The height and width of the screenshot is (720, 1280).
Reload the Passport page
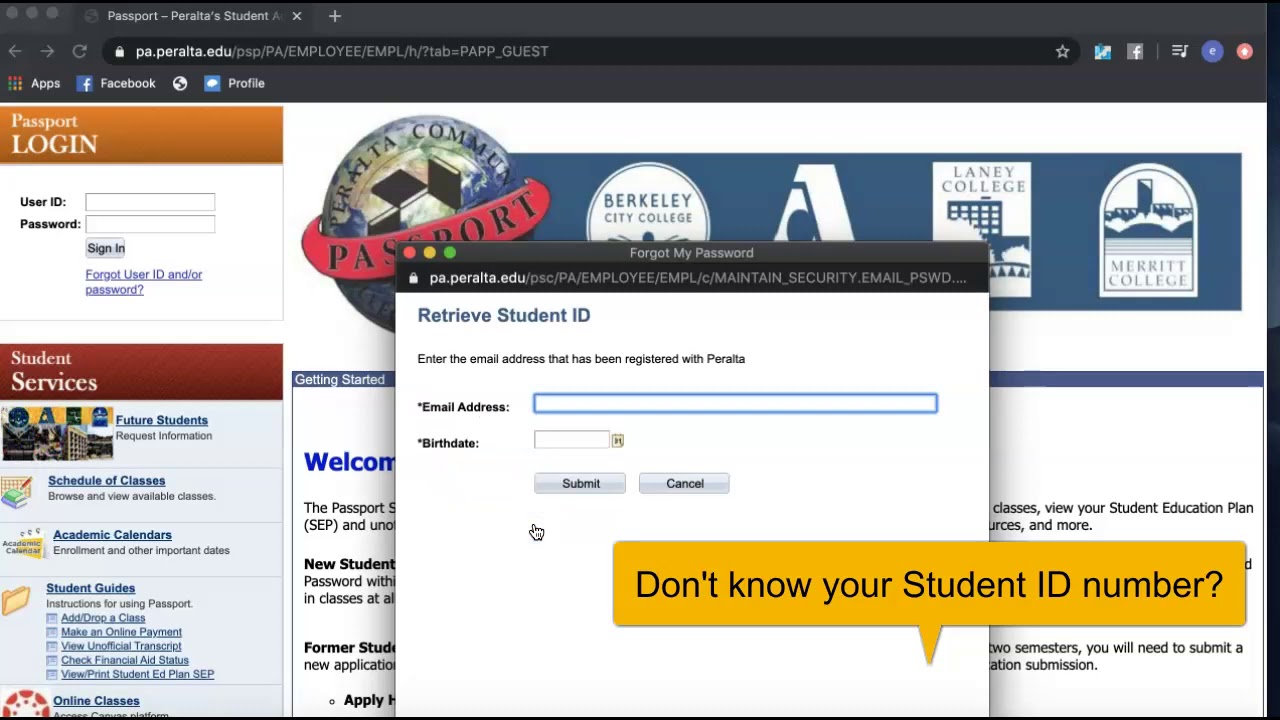[x=79, y=51]
